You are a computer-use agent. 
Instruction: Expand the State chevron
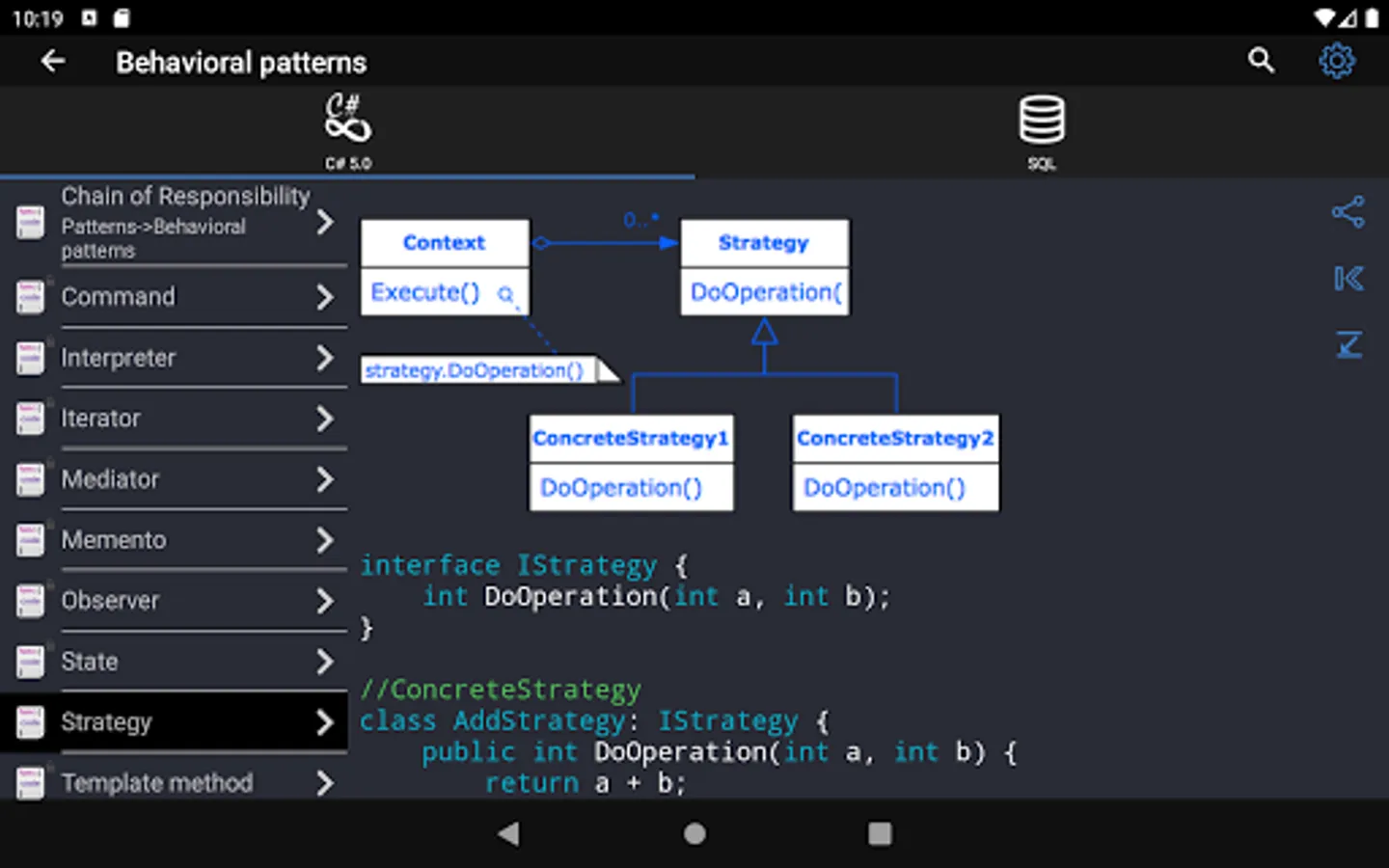point(325,662)
